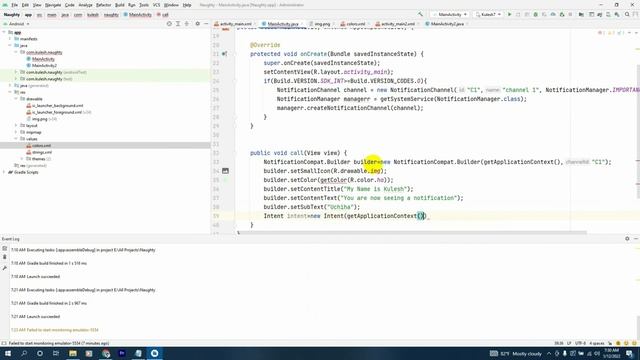The height and width of the screenshot is (360, 640).
Task: Open Project panel gear settings
Action: 198,24
